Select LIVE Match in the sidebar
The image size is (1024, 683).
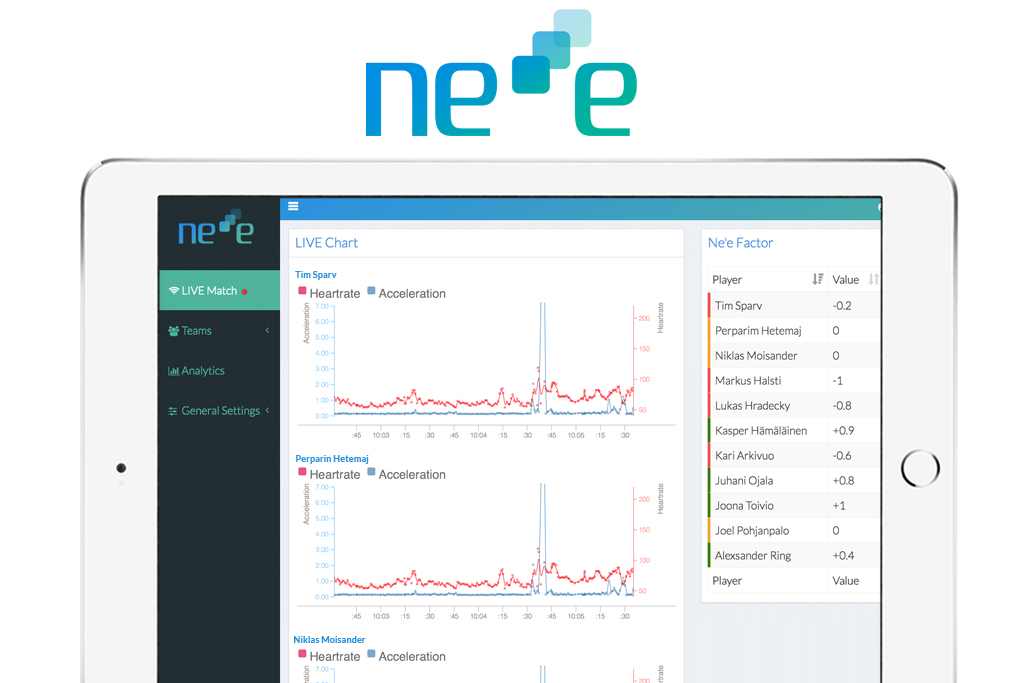(x=219, y=291)
